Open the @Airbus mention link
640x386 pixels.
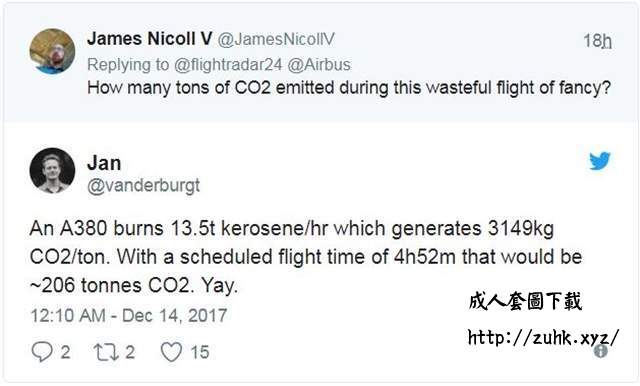tap(319, 64)
